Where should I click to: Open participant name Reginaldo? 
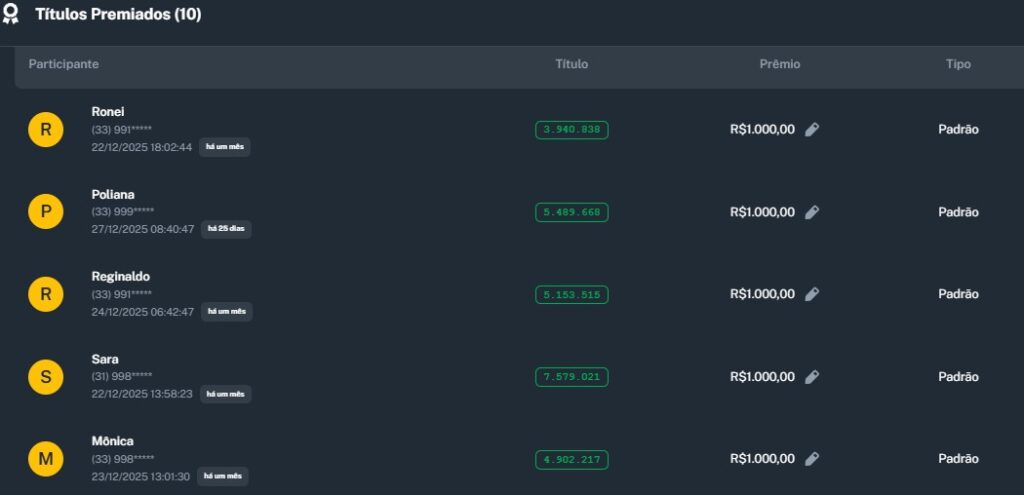point(120,276)
